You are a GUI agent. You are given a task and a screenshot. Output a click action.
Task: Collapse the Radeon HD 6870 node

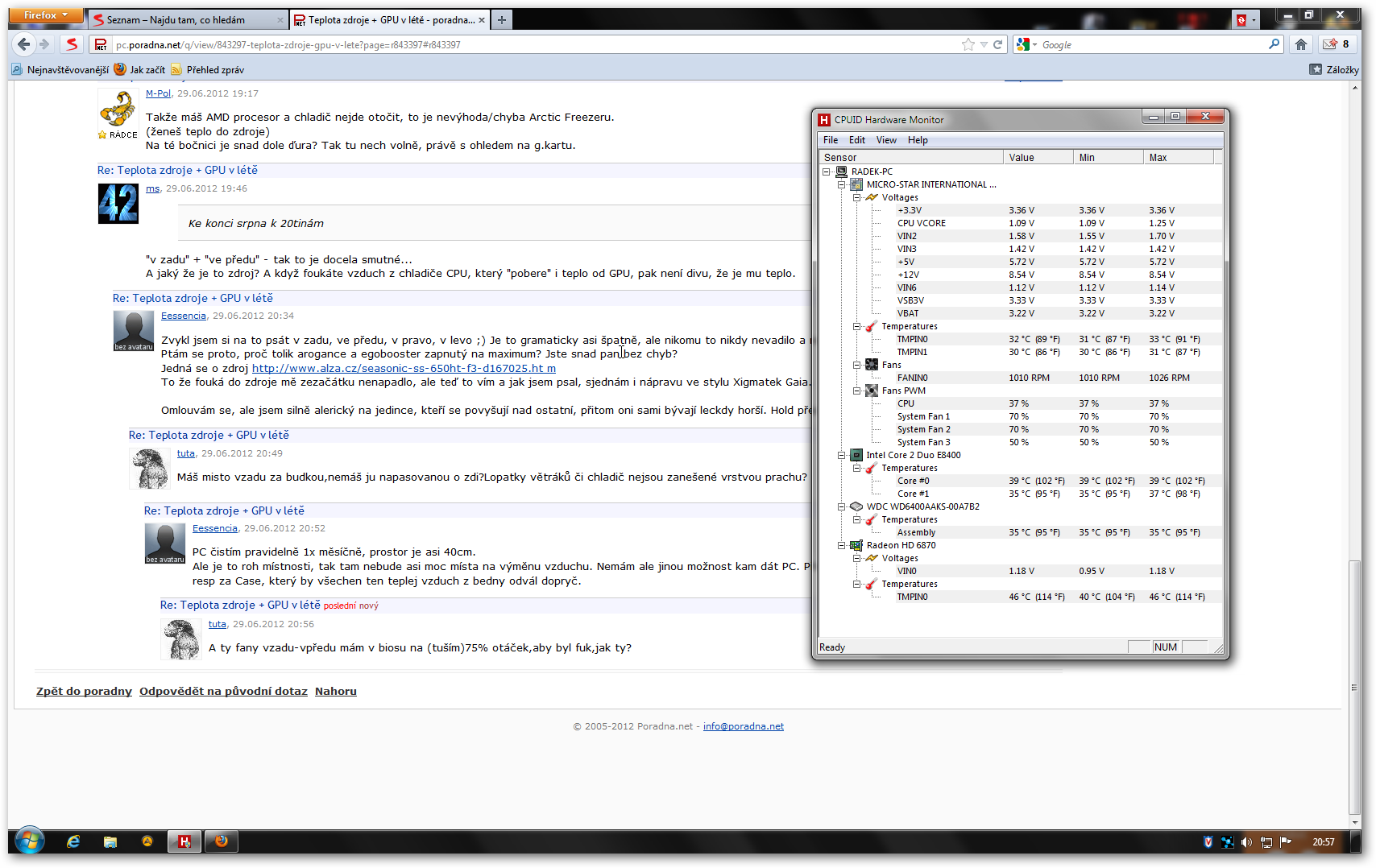[x=841, y=545]
